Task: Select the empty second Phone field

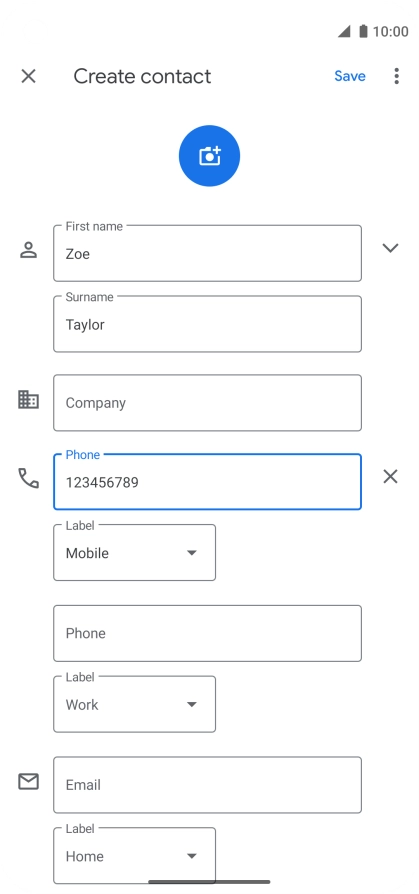Action: (x=208, y=633)
